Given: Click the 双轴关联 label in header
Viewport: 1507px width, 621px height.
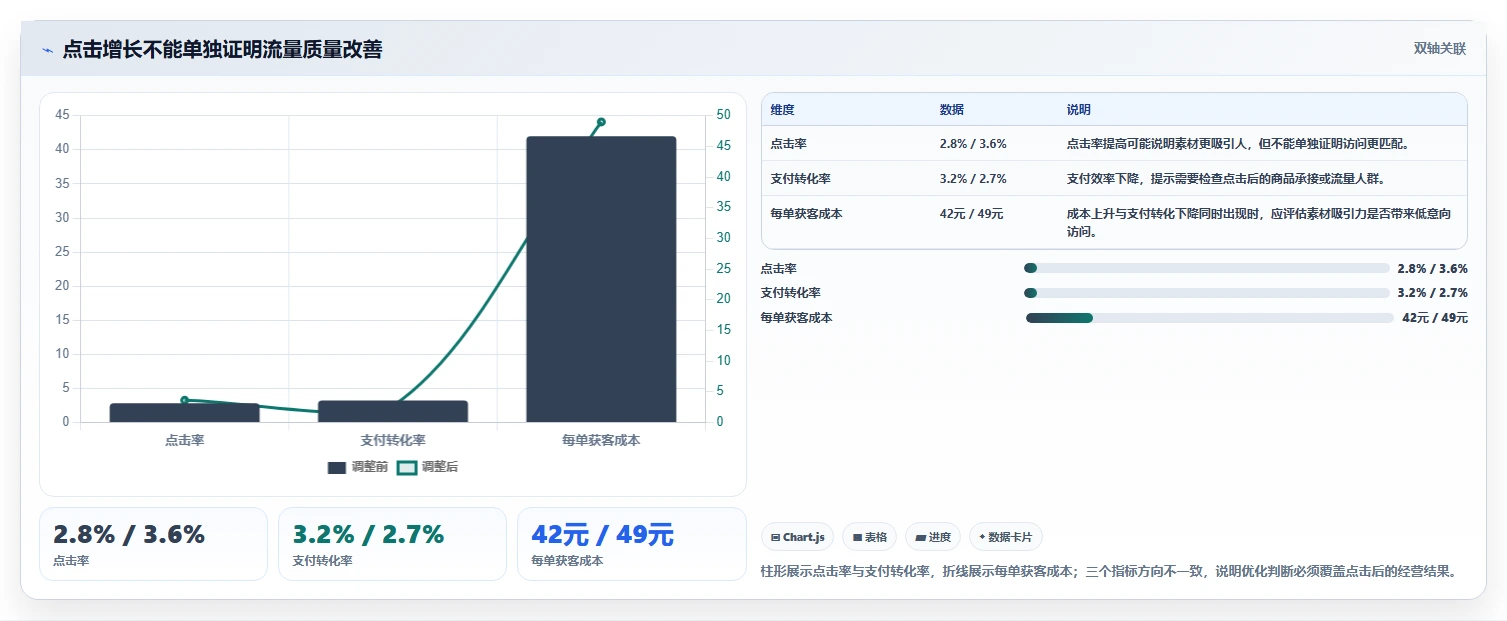Looking at the screenshot, I should [x=1439, y=48].
